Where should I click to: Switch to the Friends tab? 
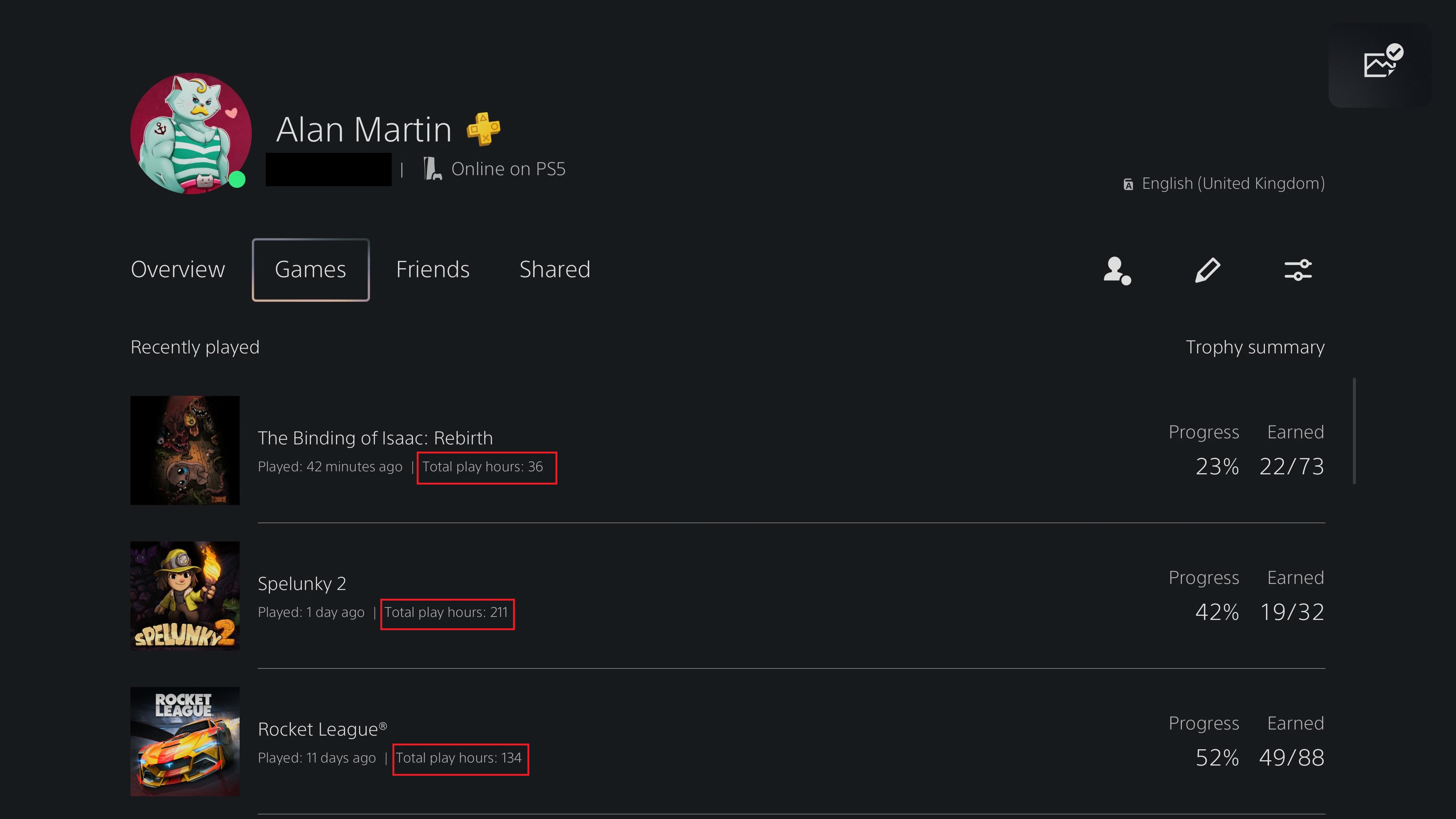tap(432, 269)
